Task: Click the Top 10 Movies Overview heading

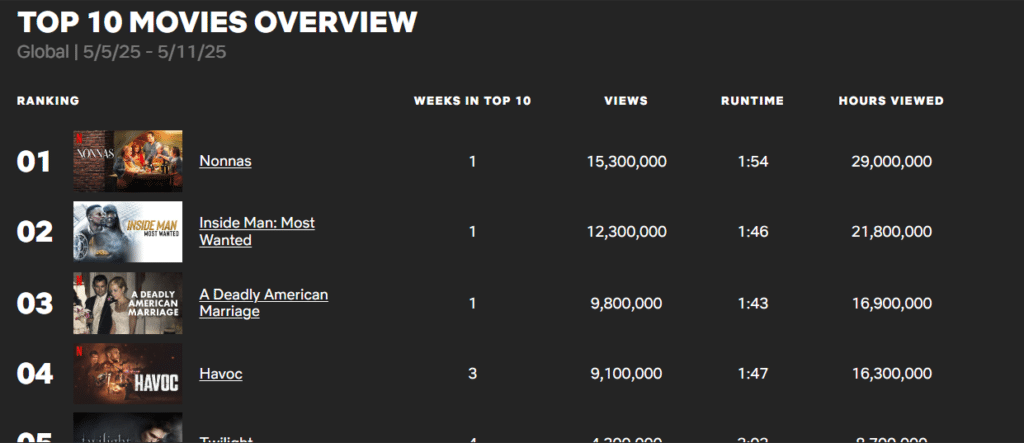Action: point(217,22)
